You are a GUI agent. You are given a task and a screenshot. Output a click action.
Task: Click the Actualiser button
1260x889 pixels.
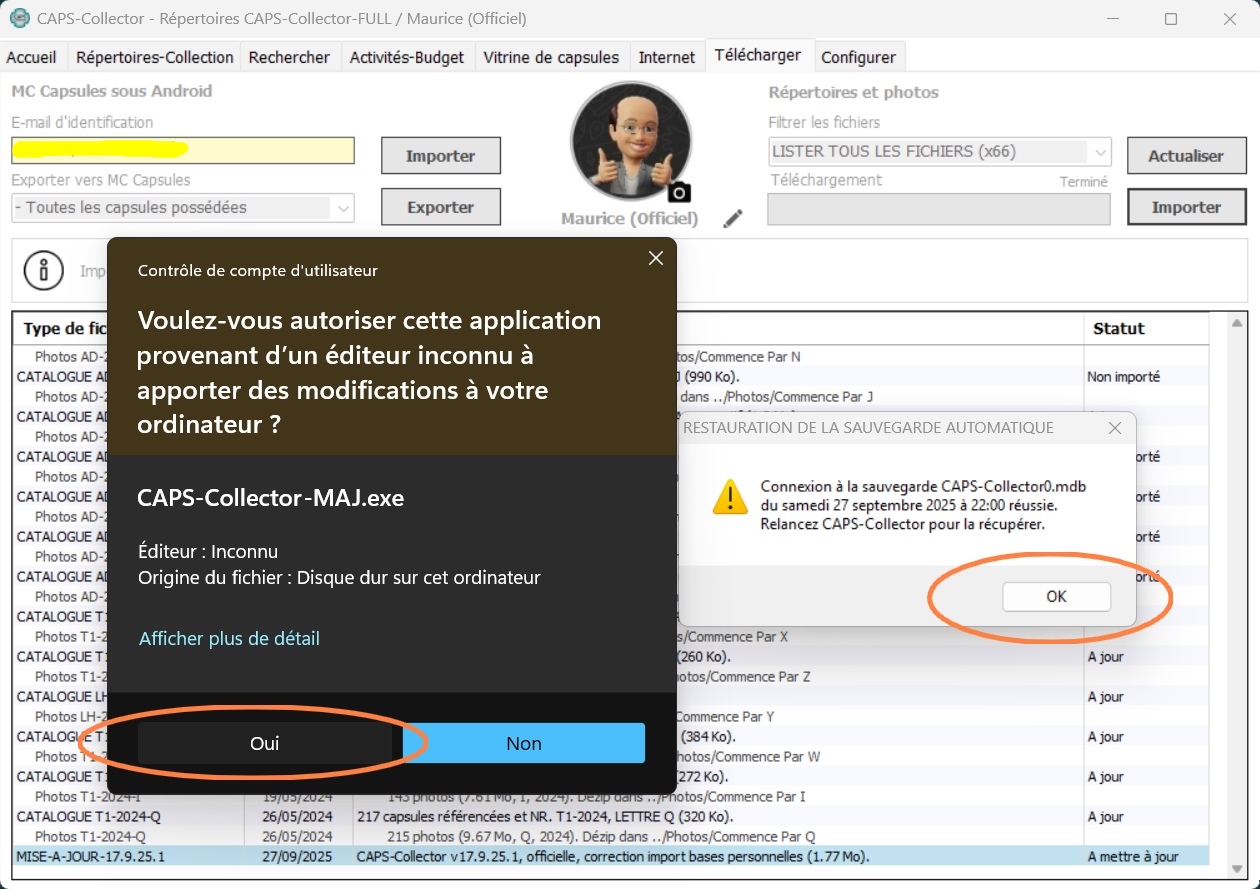pos(1186,156)
